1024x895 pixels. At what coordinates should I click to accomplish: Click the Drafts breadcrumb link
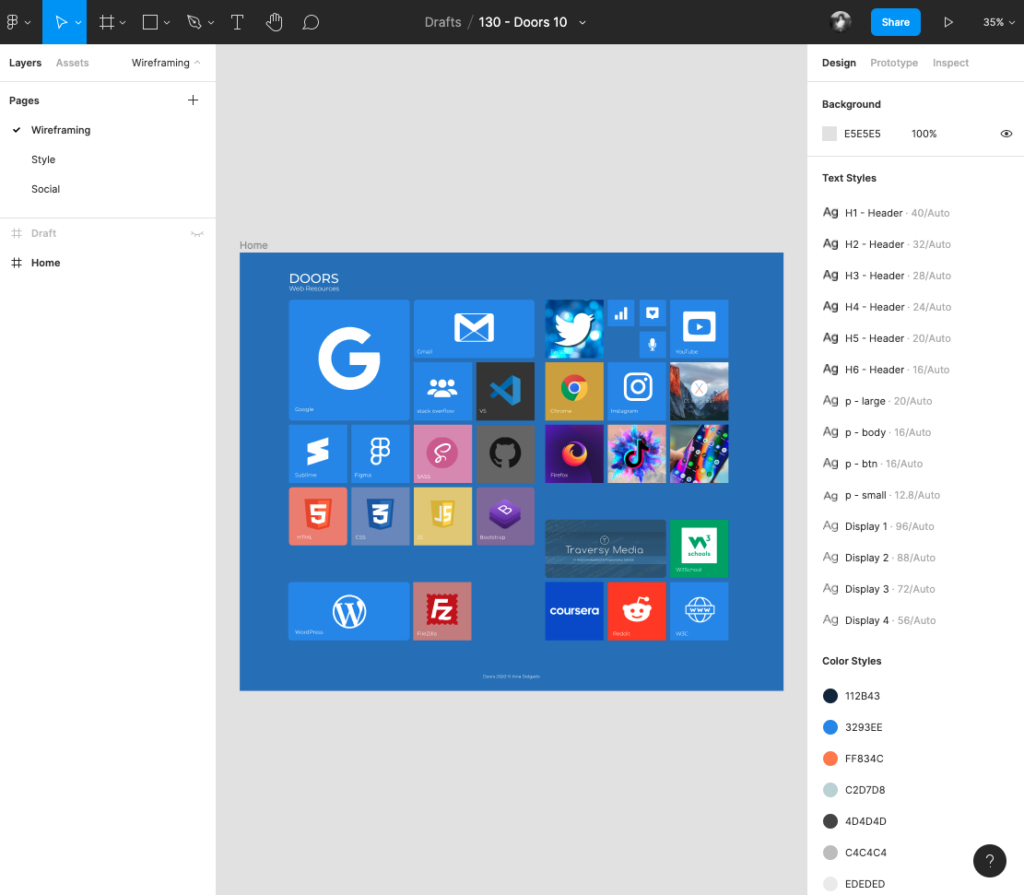(443, 22)
